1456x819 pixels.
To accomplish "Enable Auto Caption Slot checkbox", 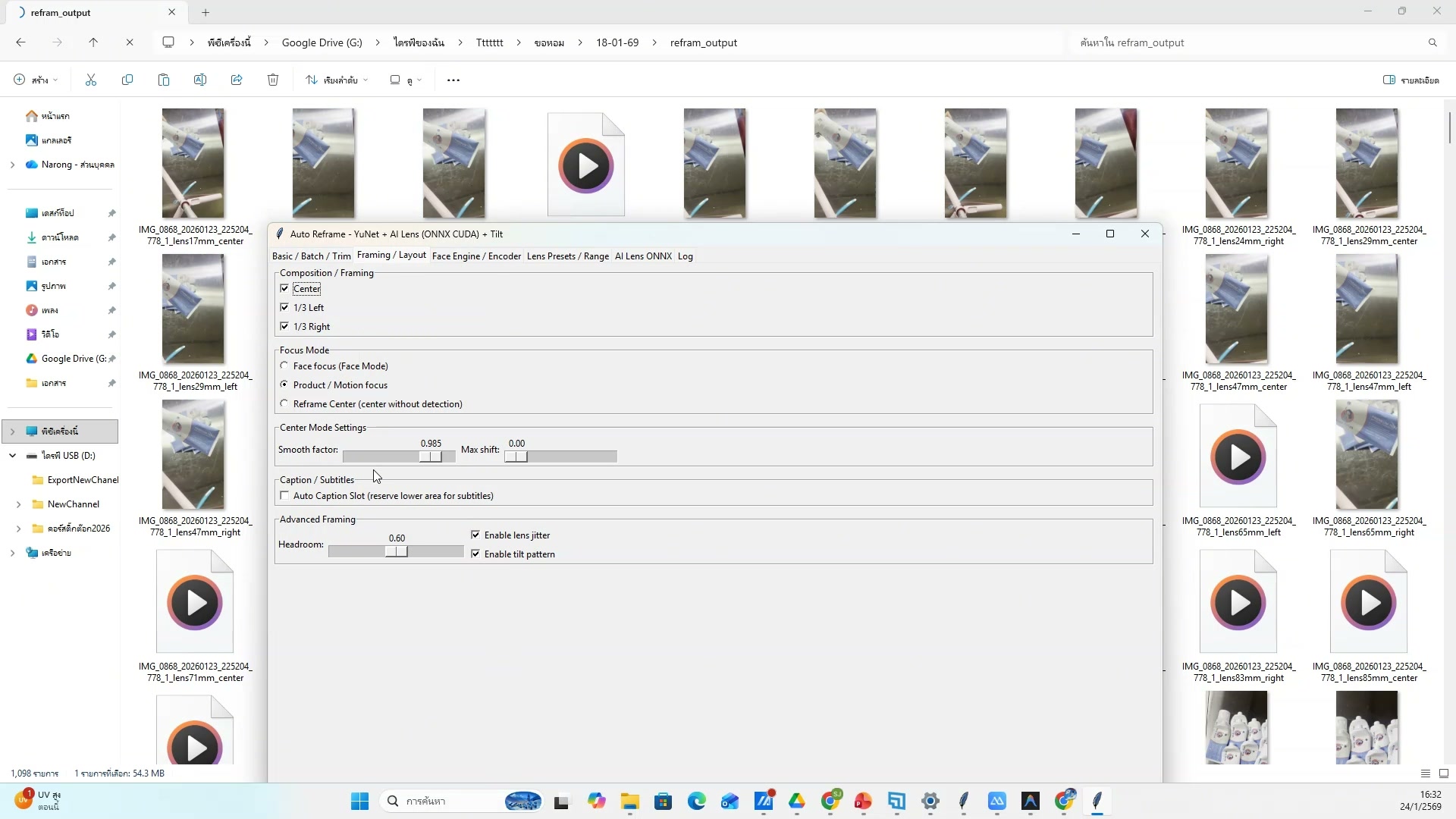I will tap(284, 495).
